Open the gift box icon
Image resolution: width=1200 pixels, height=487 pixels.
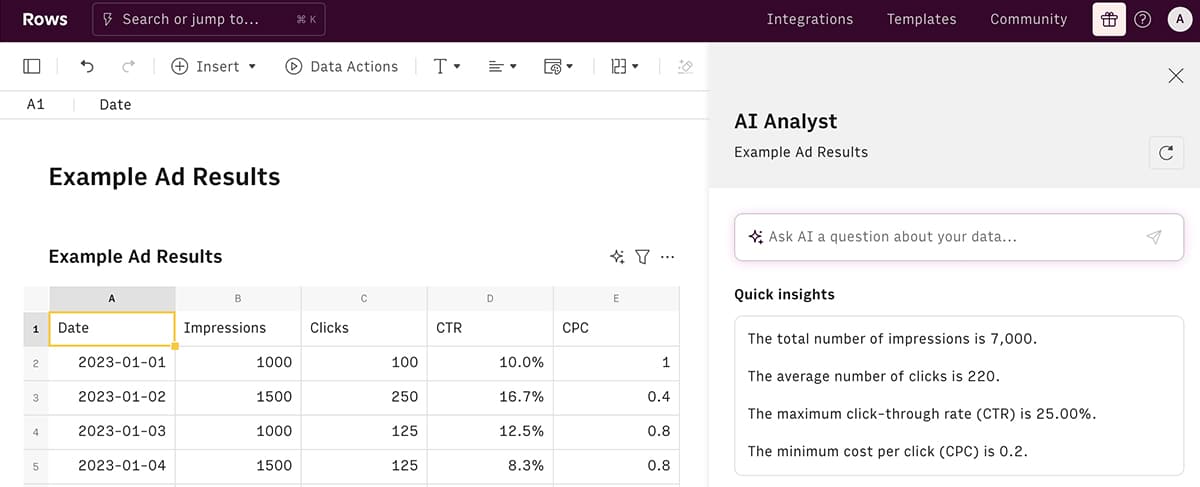tap(1109, 19)
